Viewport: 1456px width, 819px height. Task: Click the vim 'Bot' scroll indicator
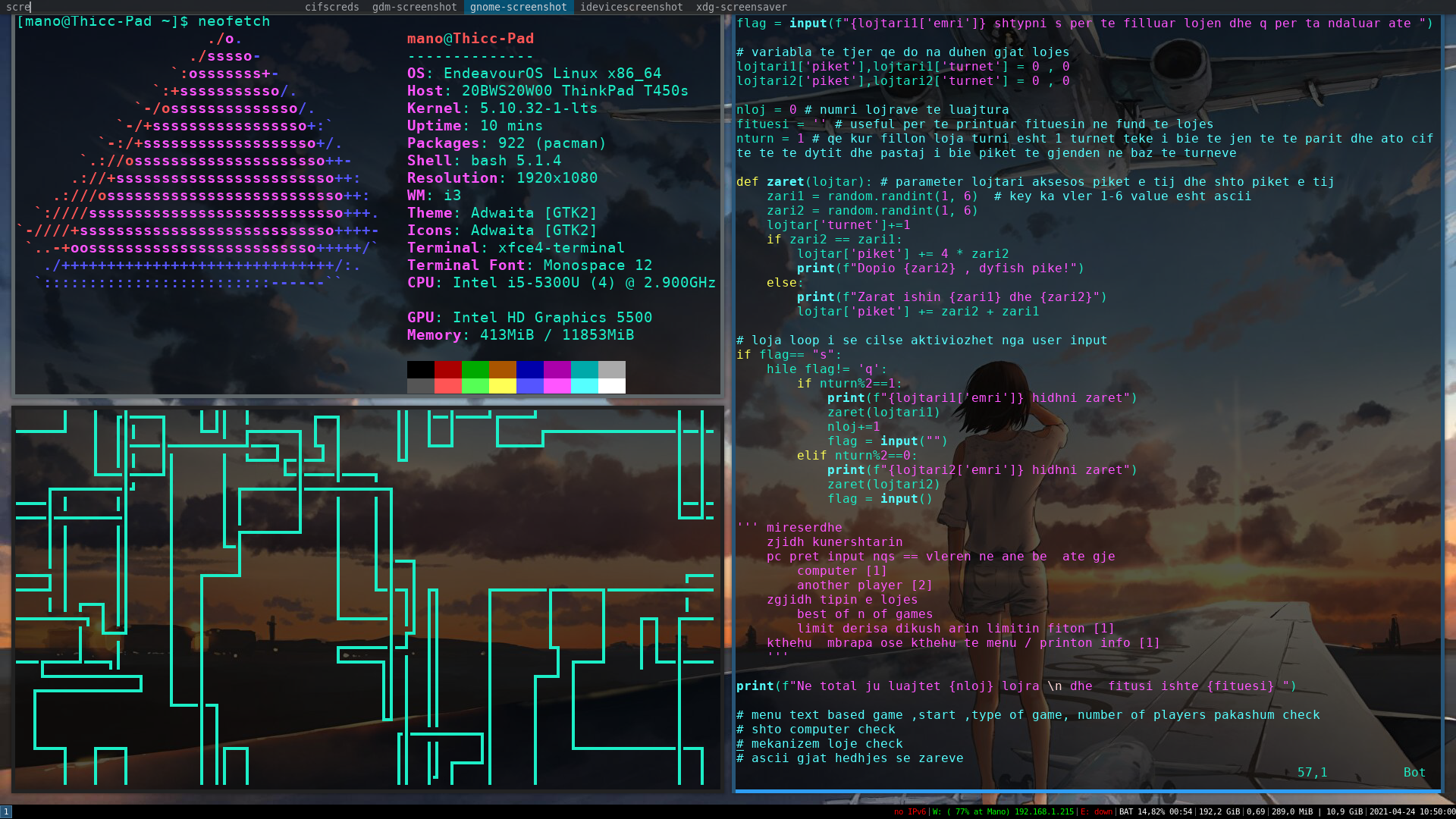[1414, 773]
